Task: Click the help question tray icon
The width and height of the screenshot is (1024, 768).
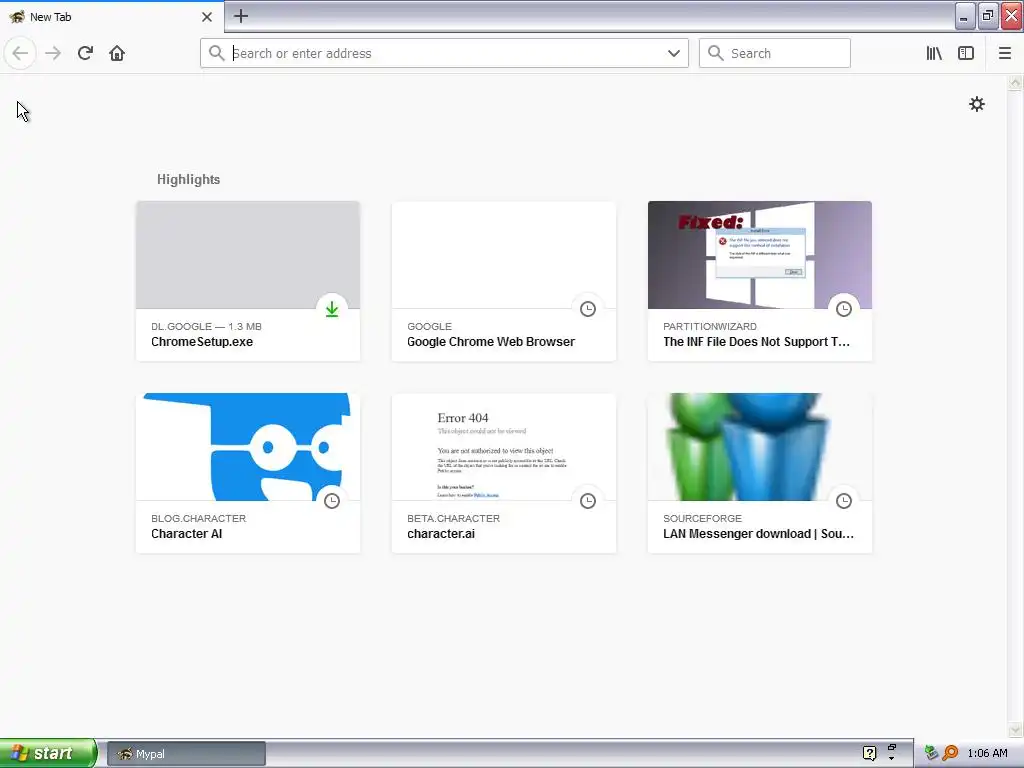Action: (869, 754)
